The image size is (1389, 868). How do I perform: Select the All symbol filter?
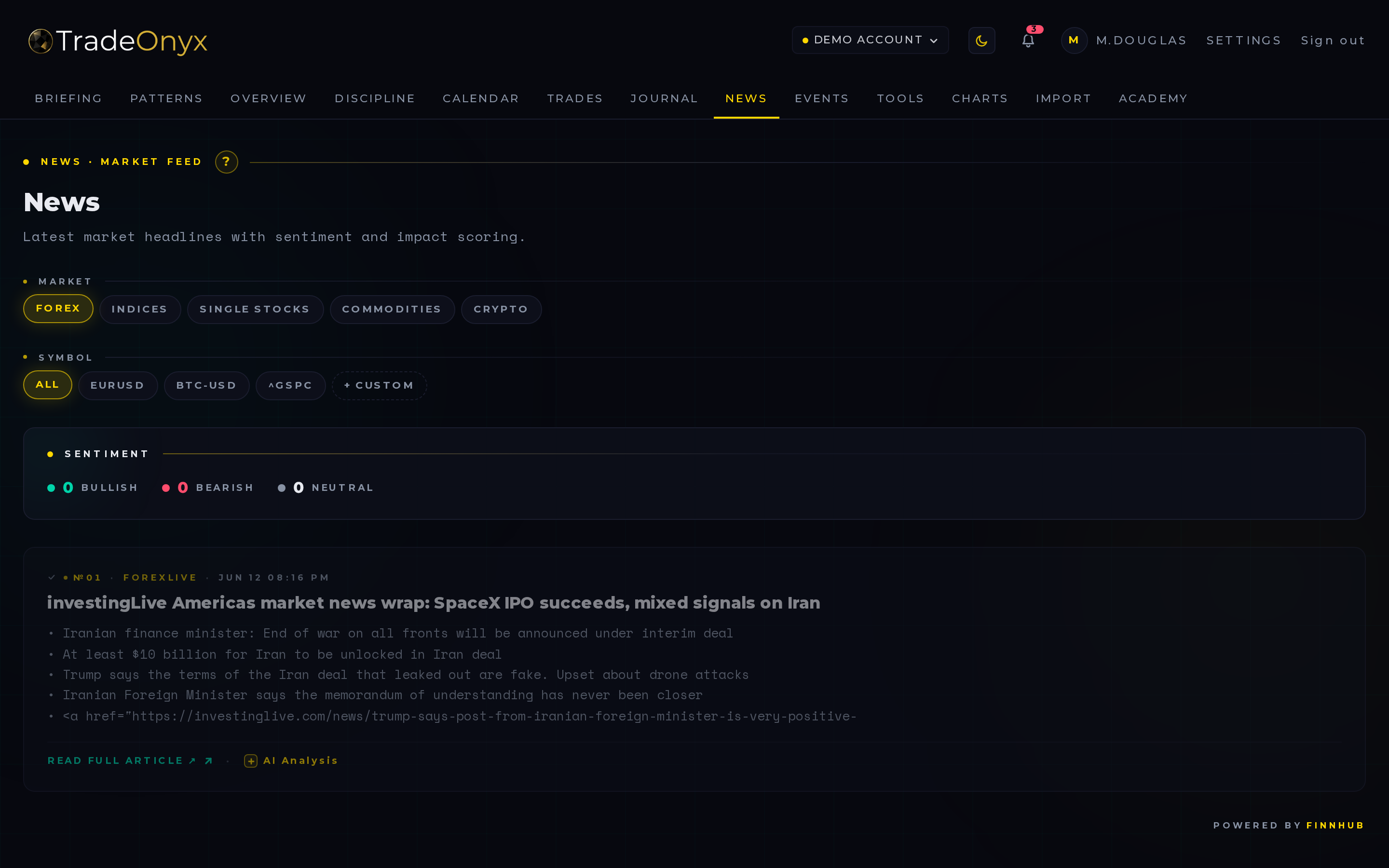coord(48,385)
